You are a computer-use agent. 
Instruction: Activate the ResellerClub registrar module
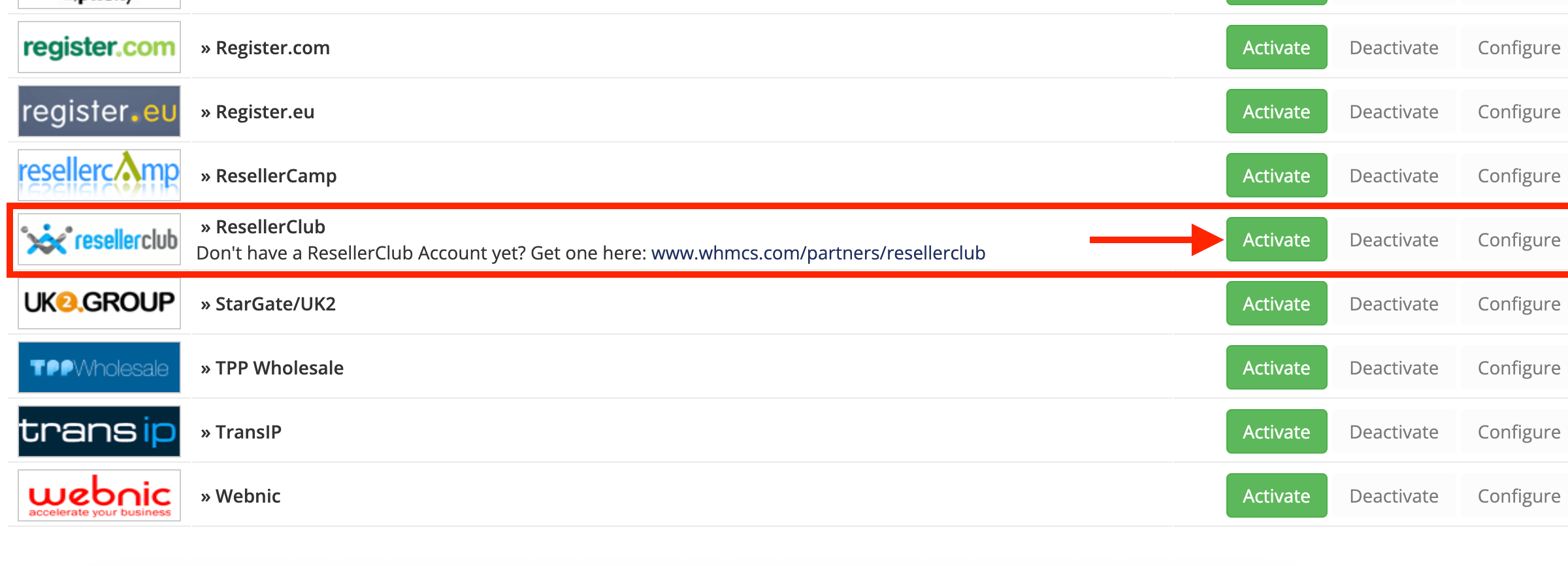click(1277, 239)
